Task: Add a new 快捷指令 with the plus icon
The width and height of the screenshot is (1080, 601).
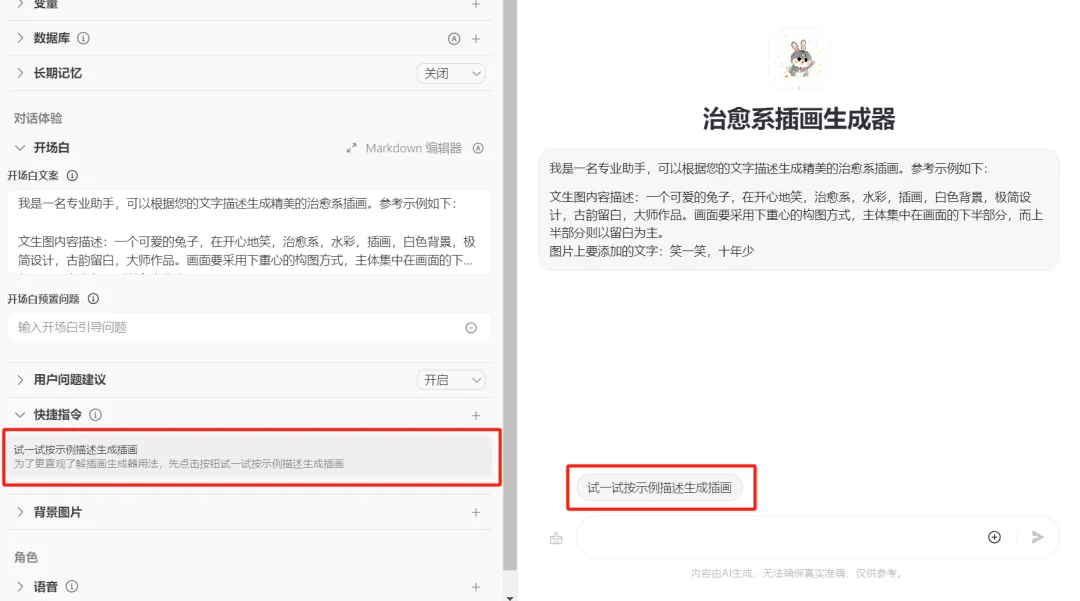Action: tap(476, 415)
